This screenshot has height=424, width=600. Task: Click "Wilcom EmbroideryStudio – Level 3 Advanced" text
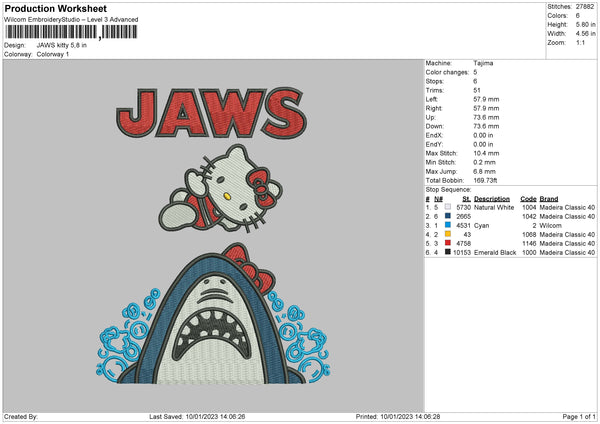tap(71, 20)
